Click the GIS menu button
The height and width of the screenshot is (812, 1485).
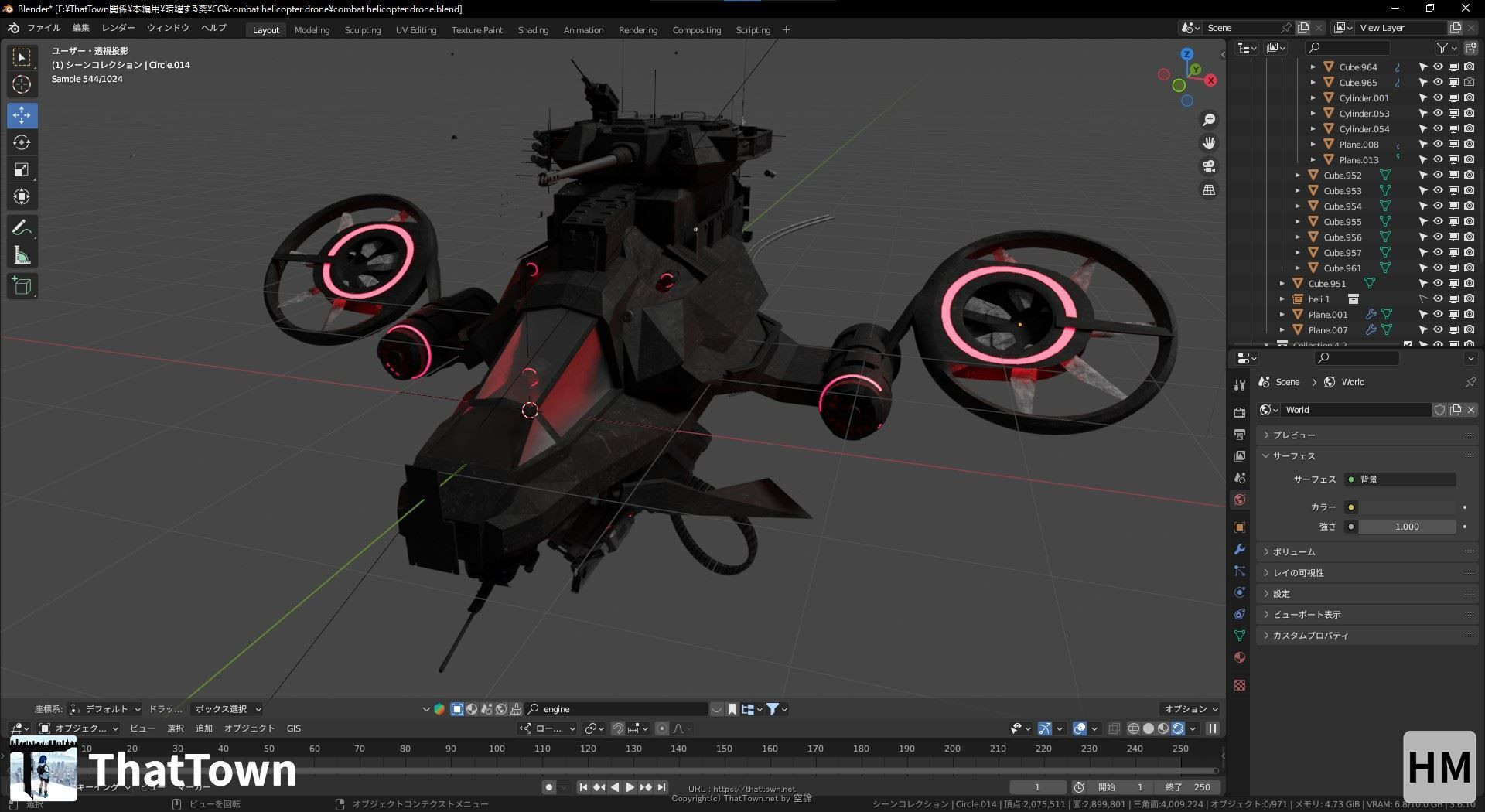tap(294, 728)
